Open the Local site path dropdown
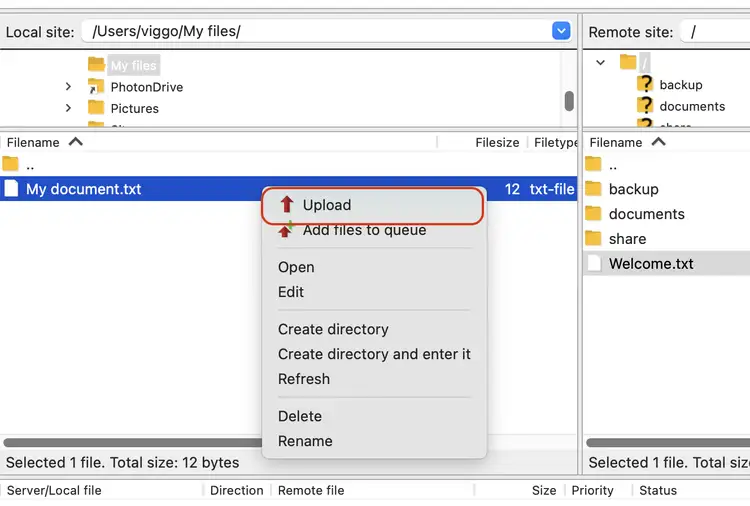The image size is (750, 506). 561,31
